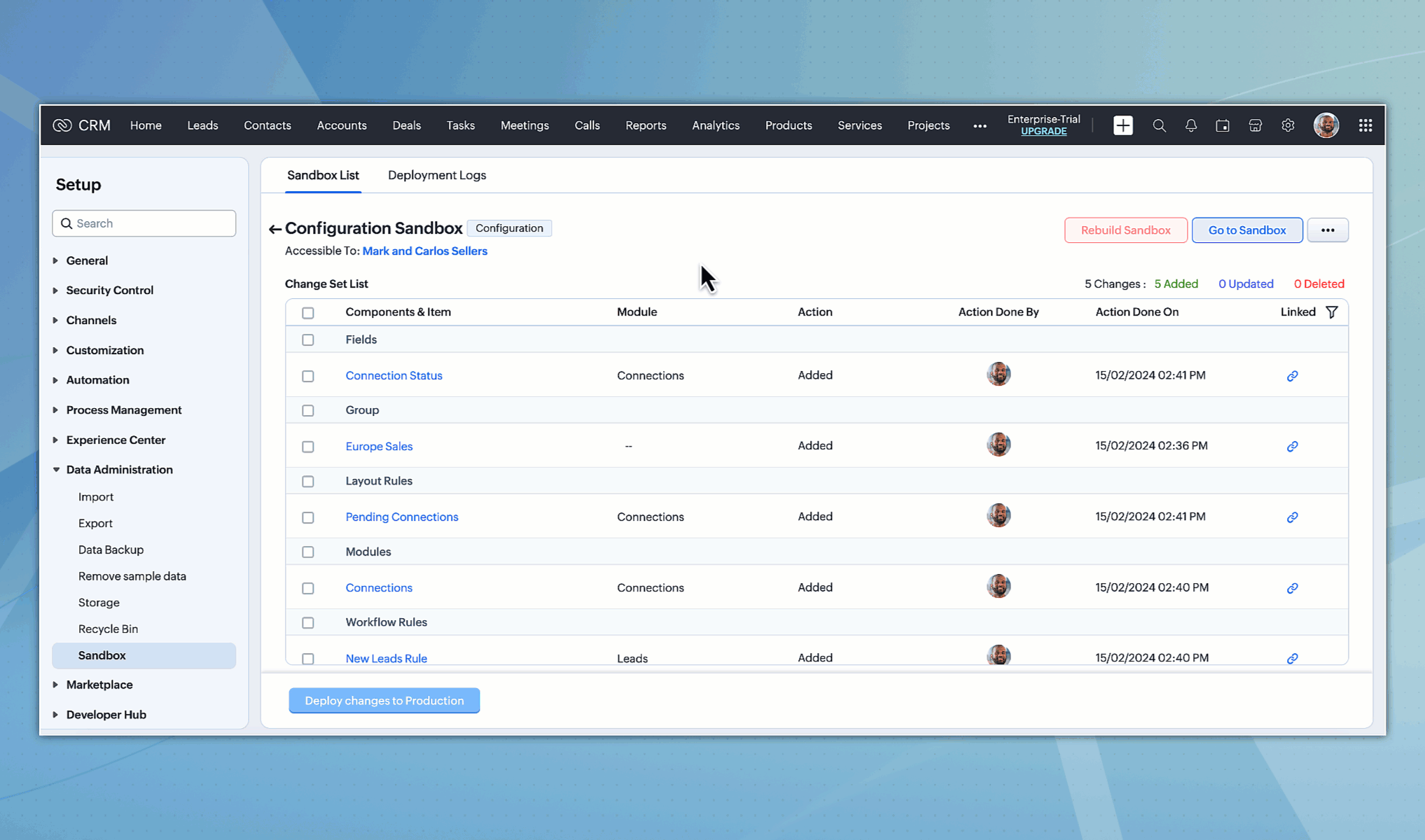
Task: Open the notifications bell icon
Action: coord(1190,125)
